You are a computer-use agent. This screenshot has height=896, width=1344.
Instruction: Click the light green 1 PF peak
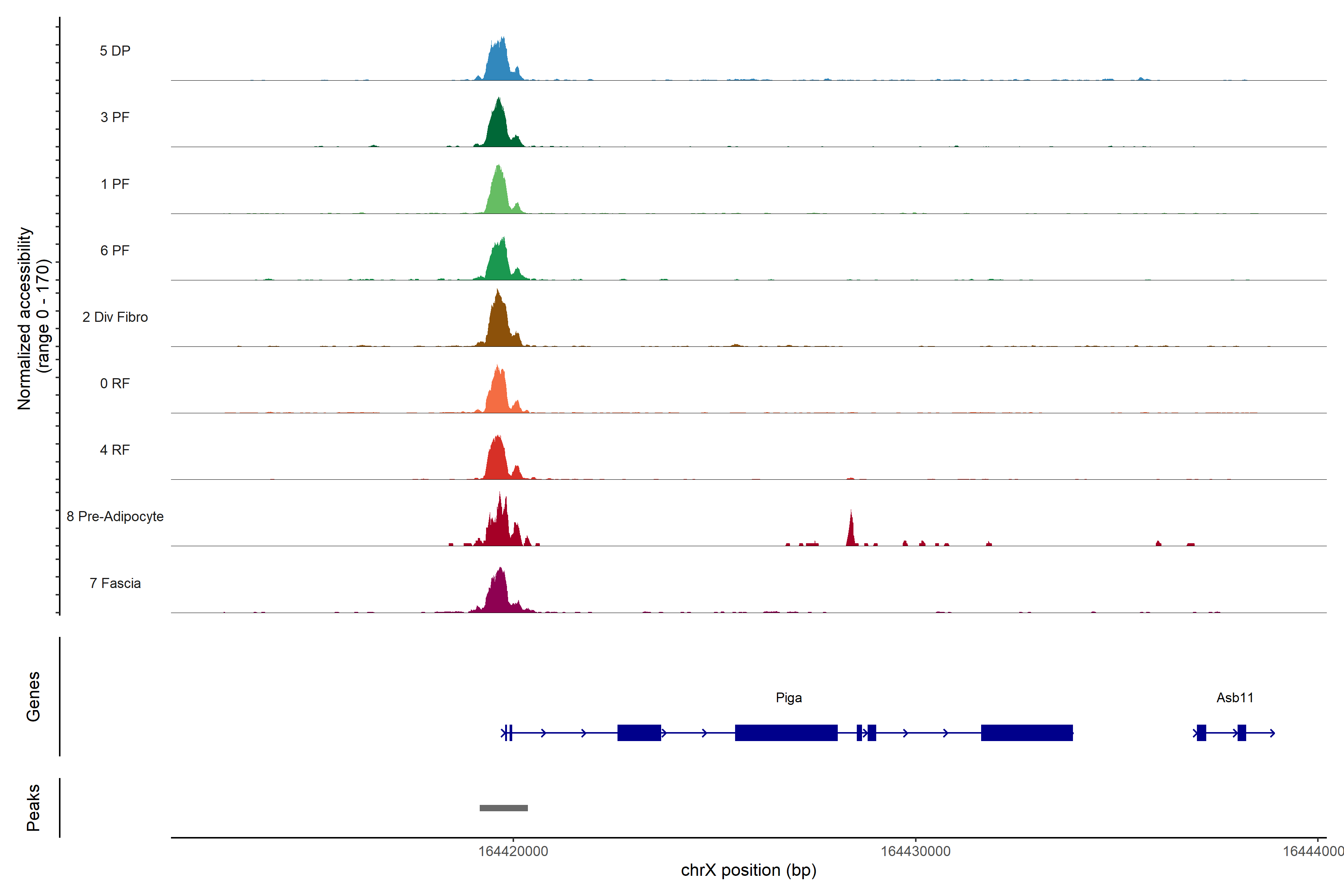[x=498, y=194]
